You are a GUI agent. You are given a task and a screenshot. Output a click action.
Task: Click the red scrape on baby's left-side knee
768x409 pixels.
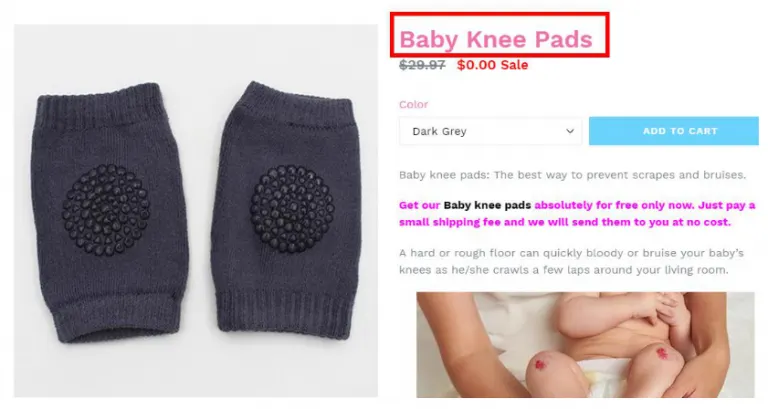540,364
